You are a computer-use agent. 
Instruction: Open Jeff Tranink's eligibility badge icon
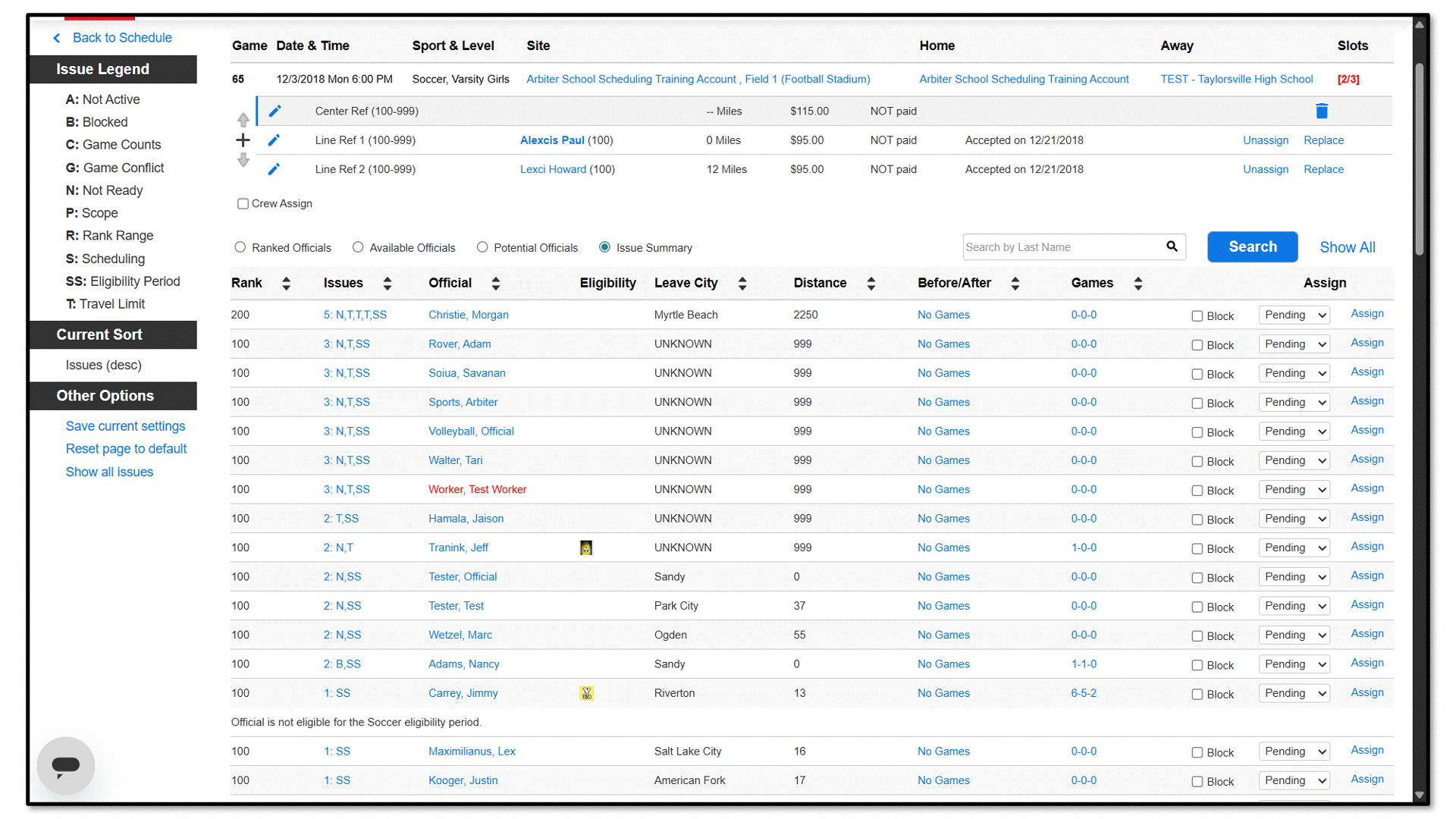click(586, 548)
